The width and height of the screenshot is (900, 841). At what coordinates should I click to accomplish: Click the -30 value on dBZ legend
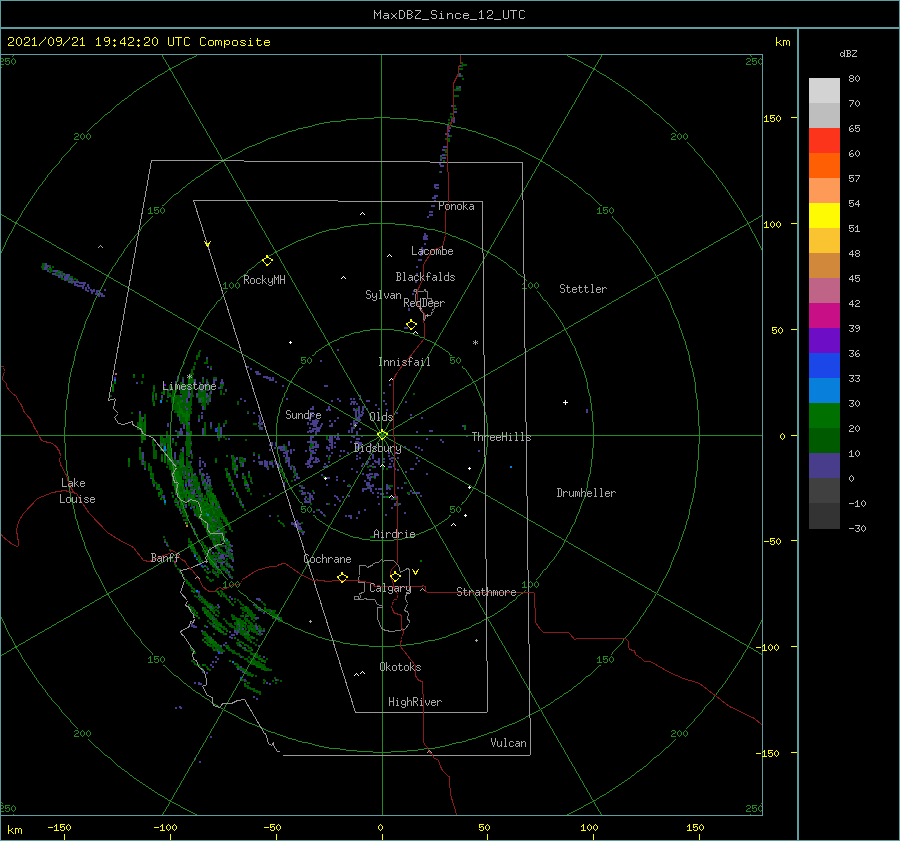857,528
